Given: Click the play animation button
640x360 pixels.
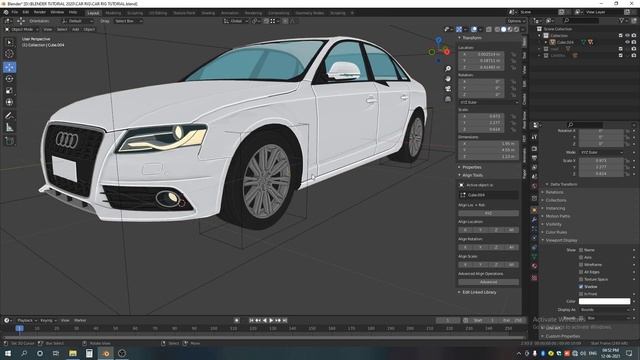Looking at the screenshot, I should pos(271,321).
